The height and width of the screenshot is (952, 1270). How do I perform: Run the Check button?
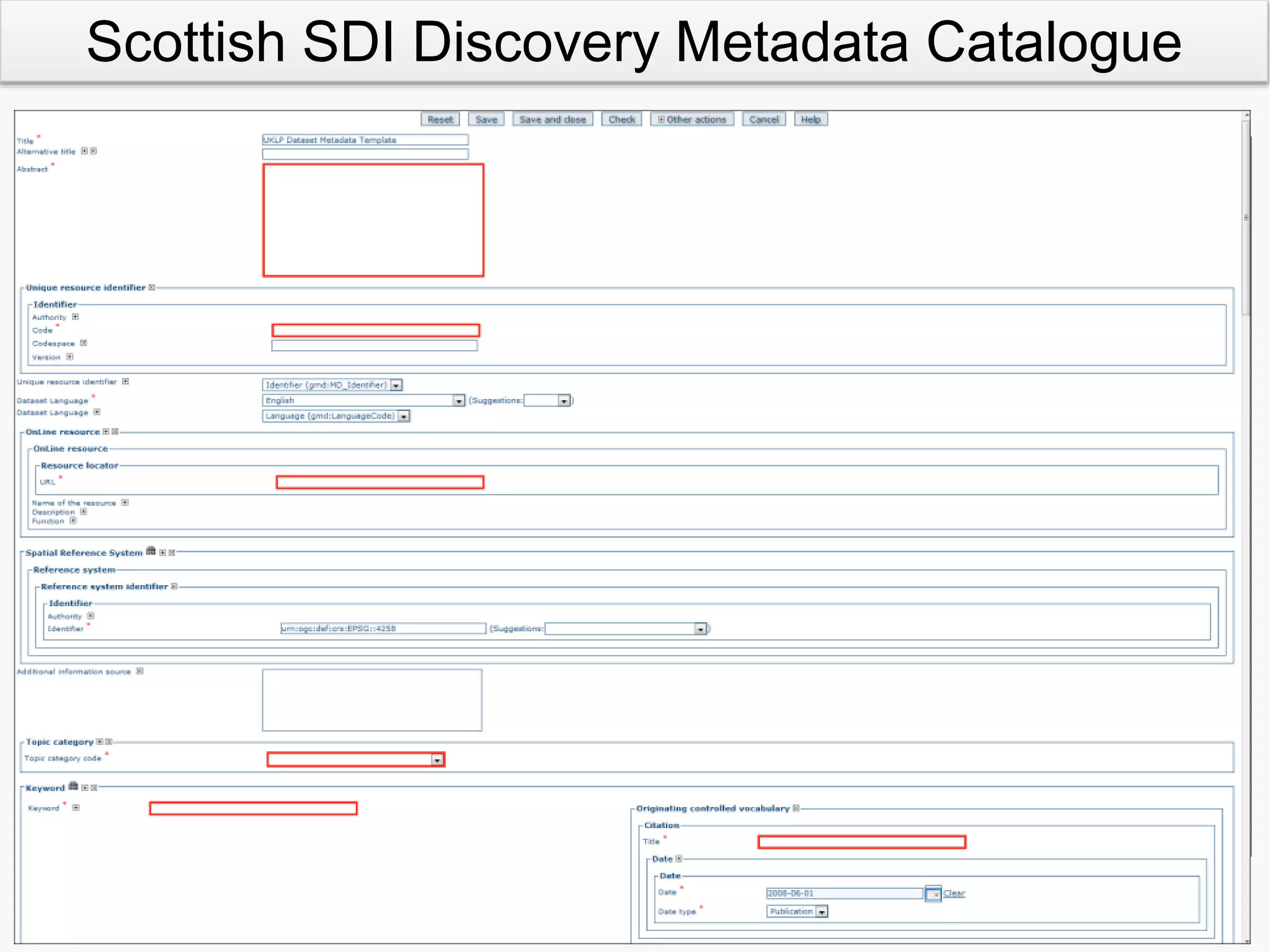pos(621,120)
